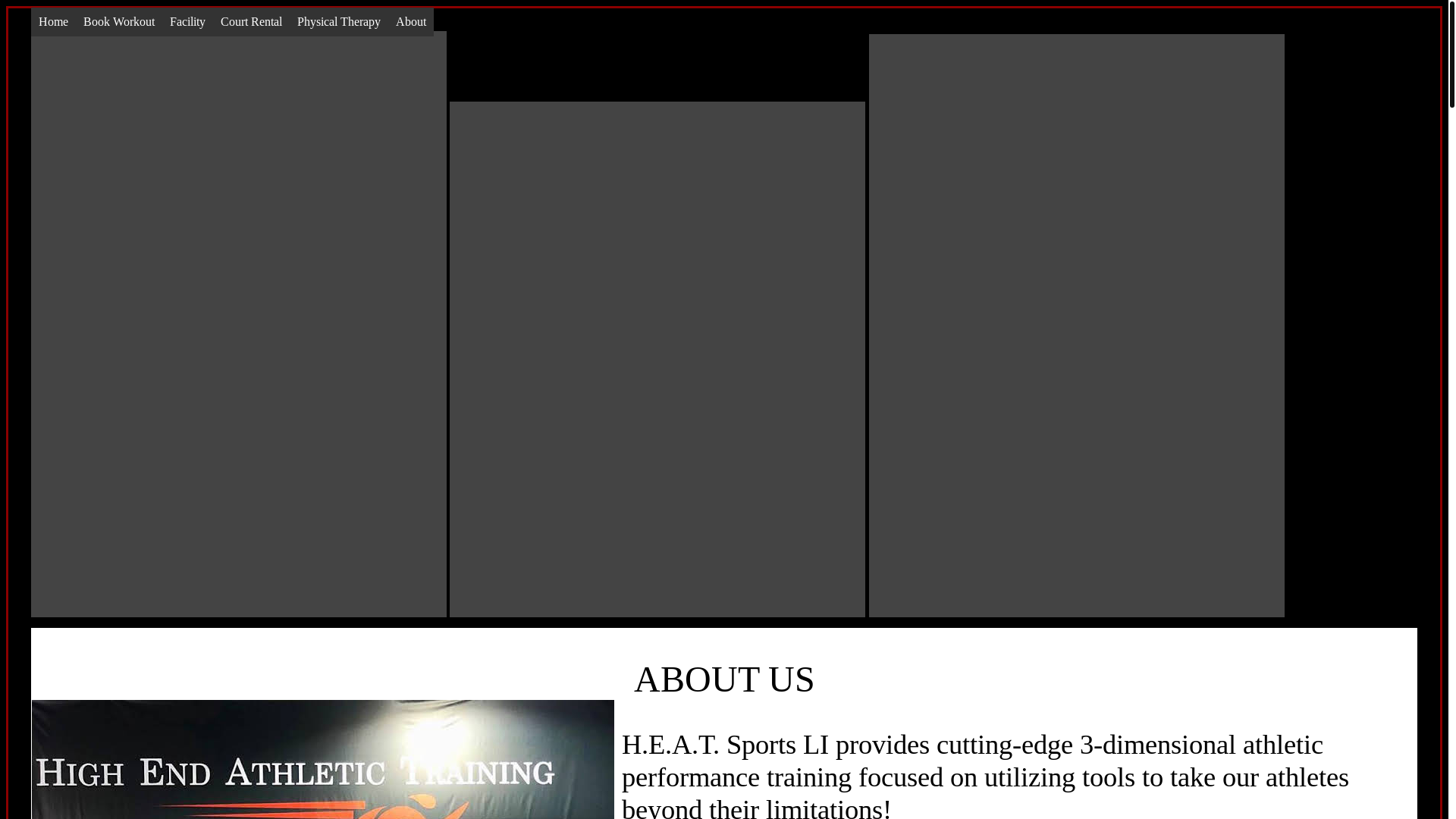Open the Facility page

click(x=187, y=22)
